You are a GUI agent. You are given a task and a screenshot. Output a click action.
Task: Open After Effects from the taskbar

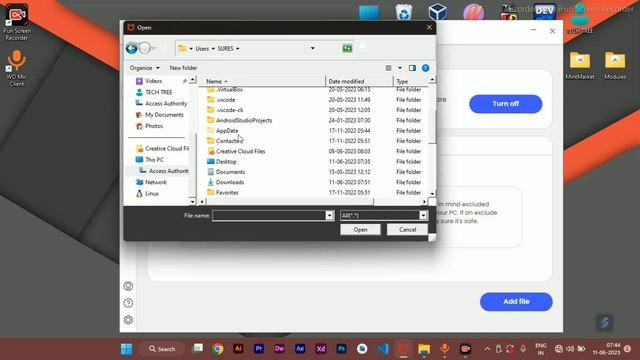tap(300, 349)
